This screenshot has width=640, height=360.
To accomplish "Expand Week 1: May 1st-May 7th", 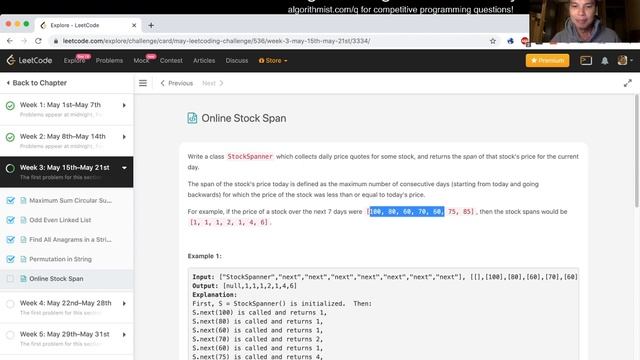I will click(124, 105).
